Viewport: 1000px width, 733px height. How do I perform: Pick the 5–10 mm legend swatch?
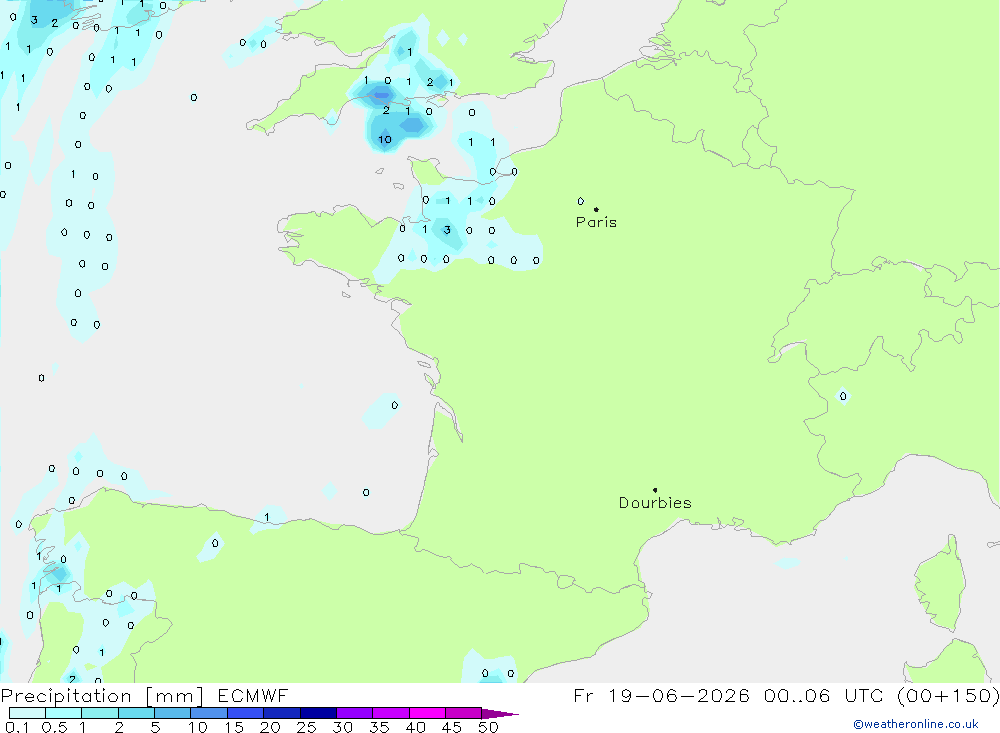coord(173,713)
